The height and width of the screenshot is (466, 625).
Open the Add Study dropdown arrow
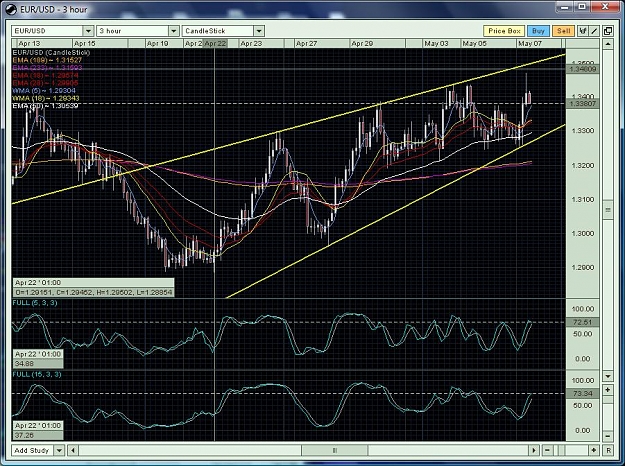tap(59, 450)
